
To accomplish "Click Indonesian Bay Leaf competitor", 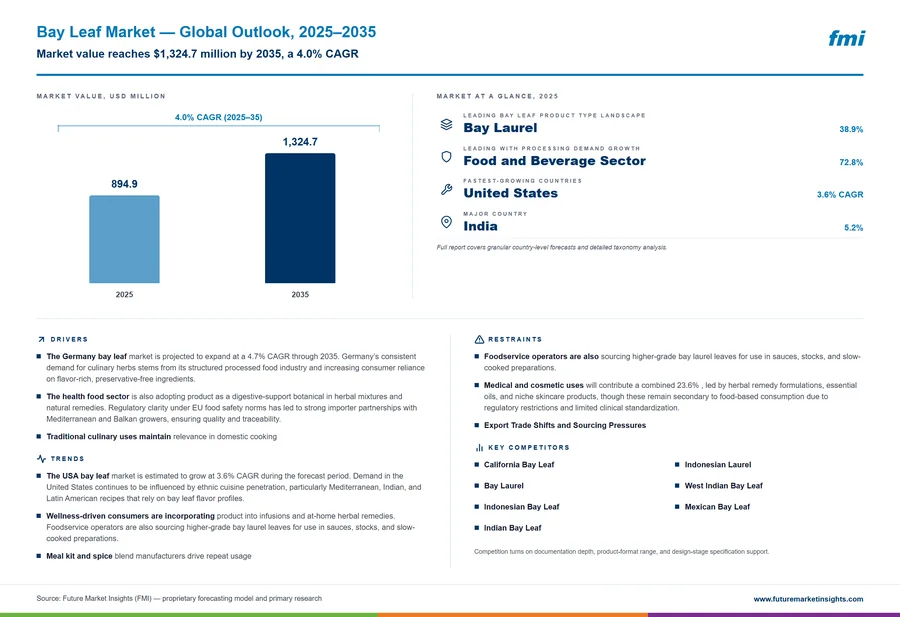I will pyautogui.click(x=521, y=507).
